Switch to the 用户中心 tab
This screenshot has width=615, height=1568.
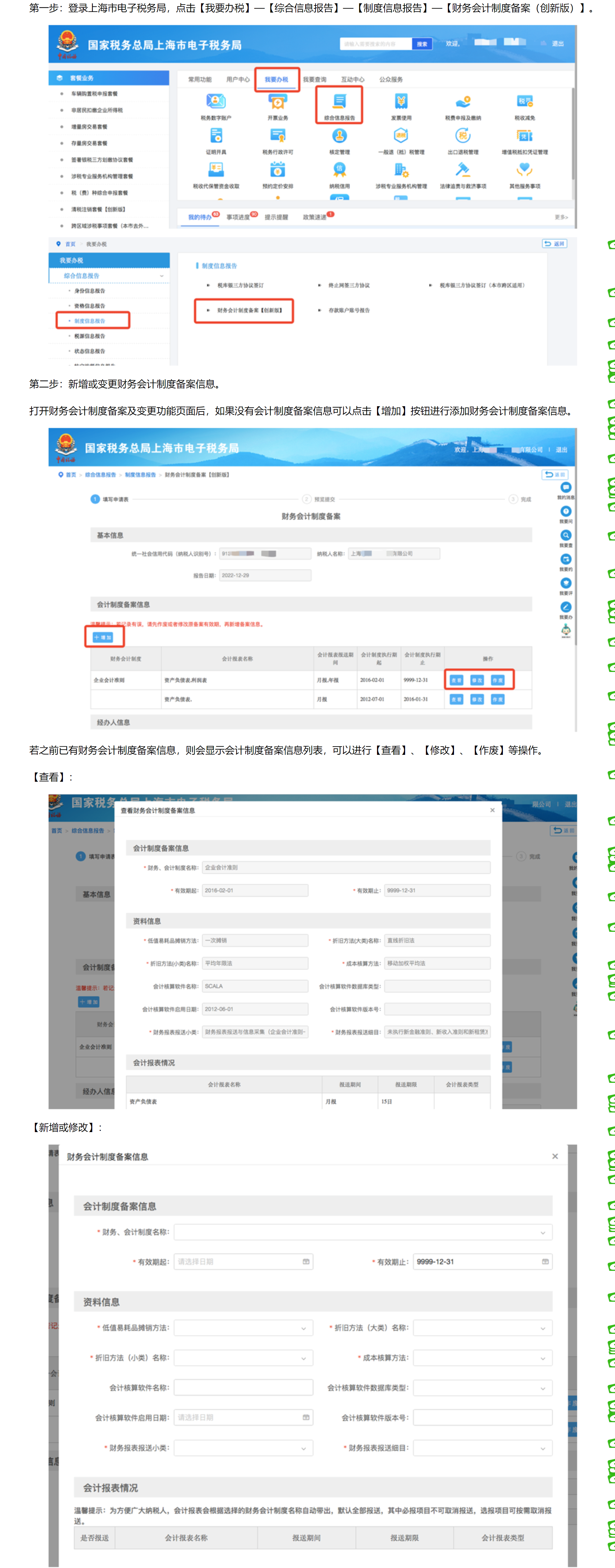238,80
